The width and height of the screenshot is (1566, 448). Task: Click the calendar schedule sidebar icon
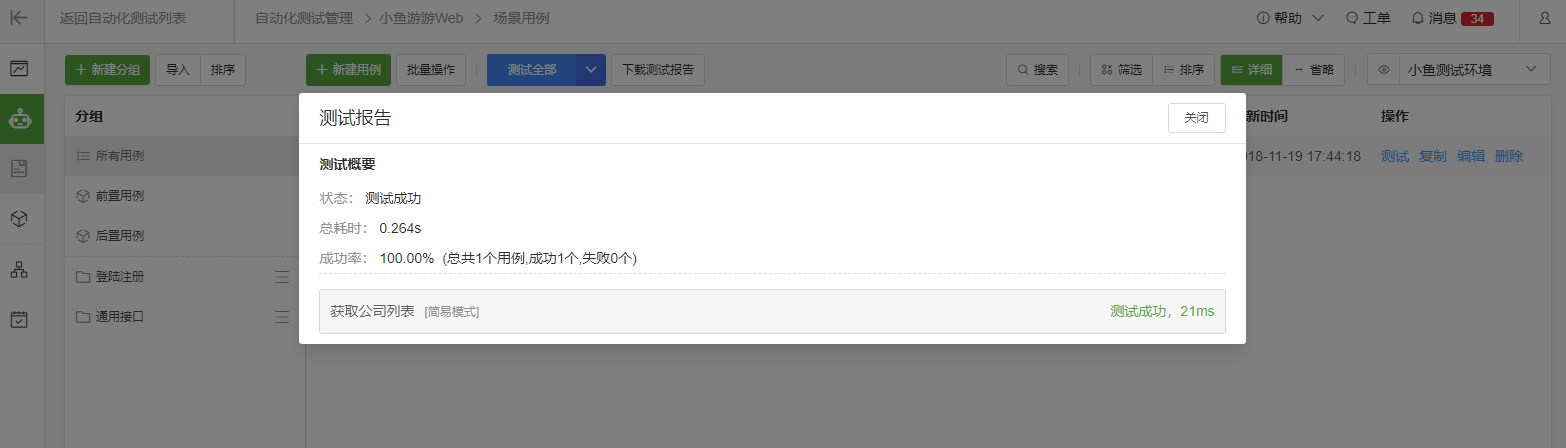[x=20, y=319]
